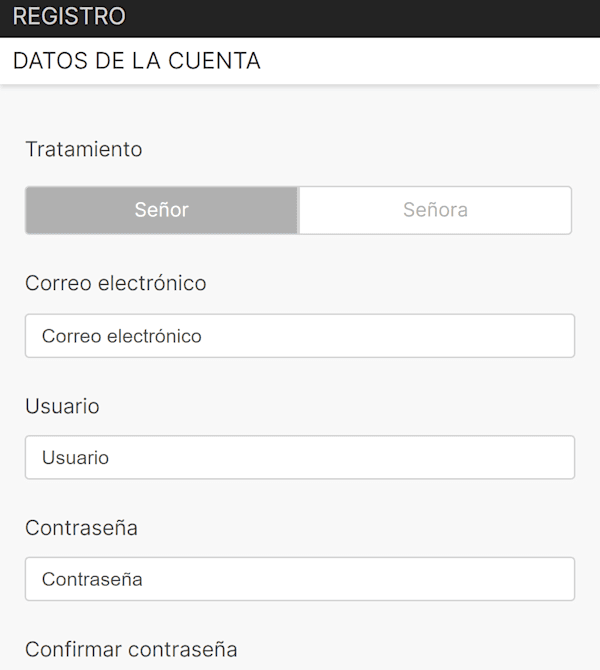Image resolution: width=600 pixels, height=670 pixels.
Task: Click the Confirmar contraseña label
Action: 131,650
